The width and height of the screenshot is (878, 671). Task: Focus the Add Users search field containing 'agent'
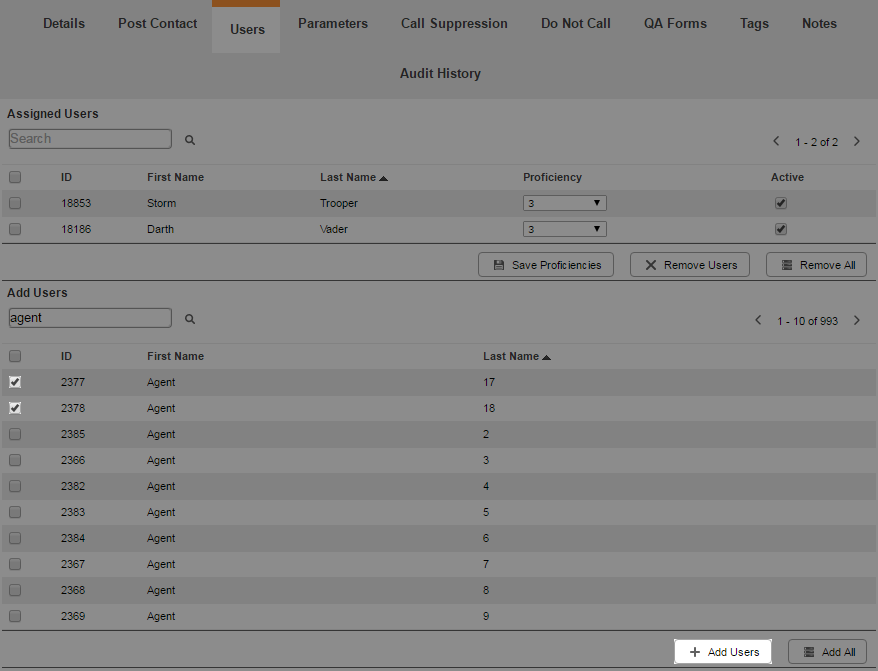(90, 318)
